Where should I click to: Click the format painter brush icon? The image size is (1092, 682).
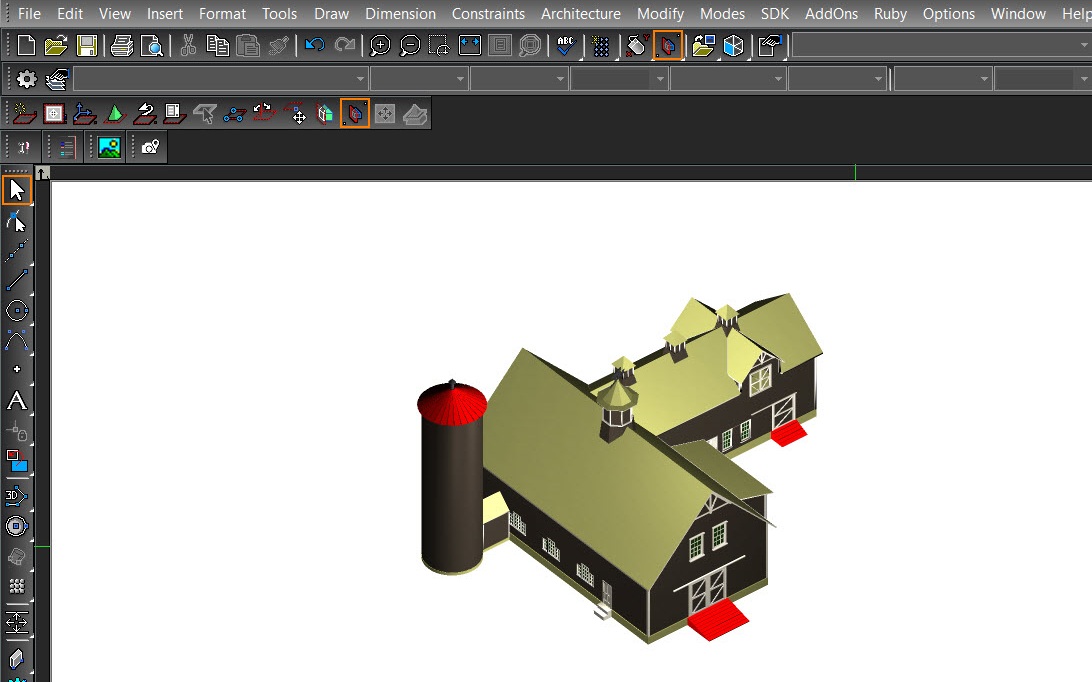tap(278, 46)
